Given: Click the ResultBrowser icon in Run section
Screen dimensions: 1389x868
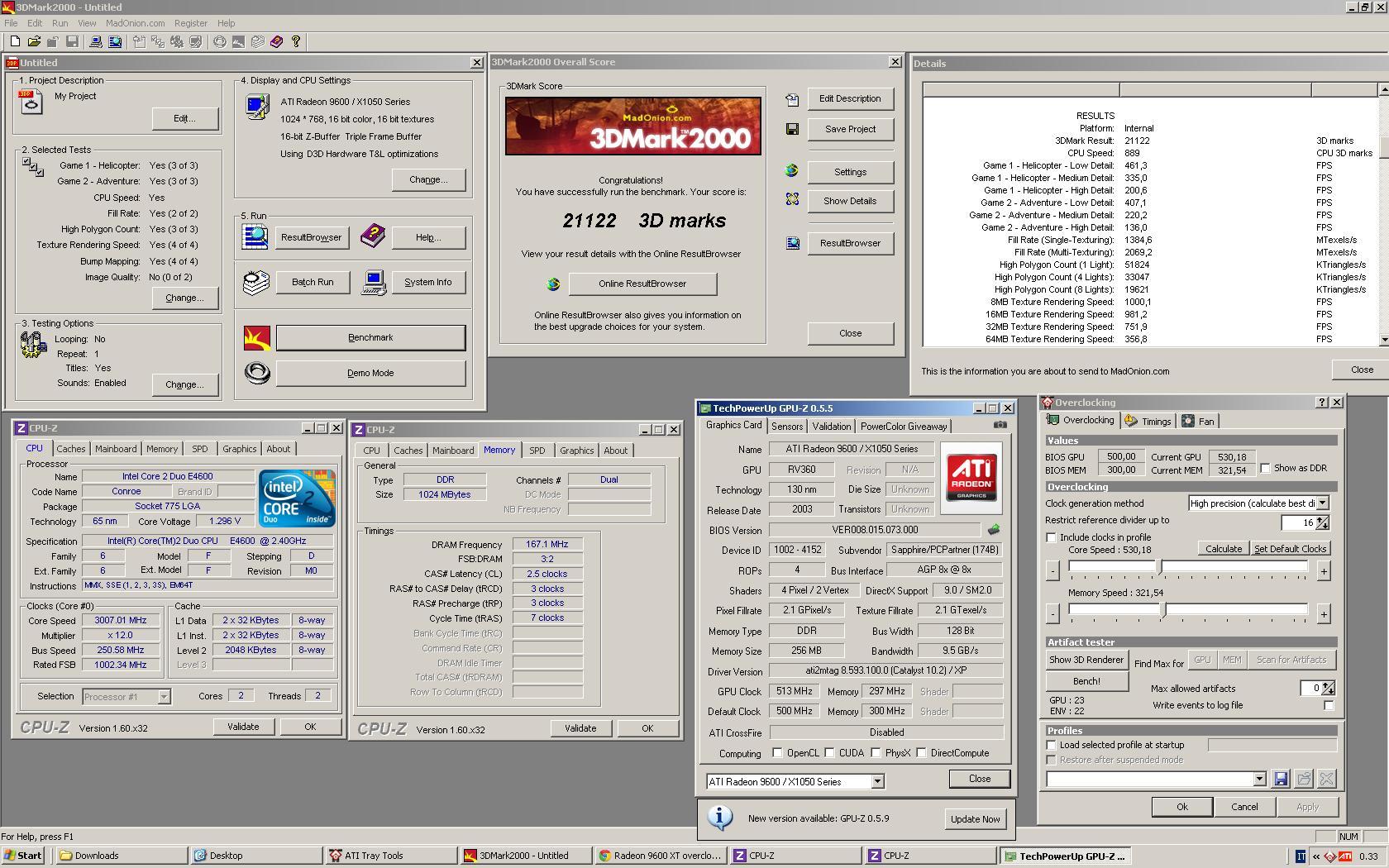Looking at the screenshot, I should point(255,236).
